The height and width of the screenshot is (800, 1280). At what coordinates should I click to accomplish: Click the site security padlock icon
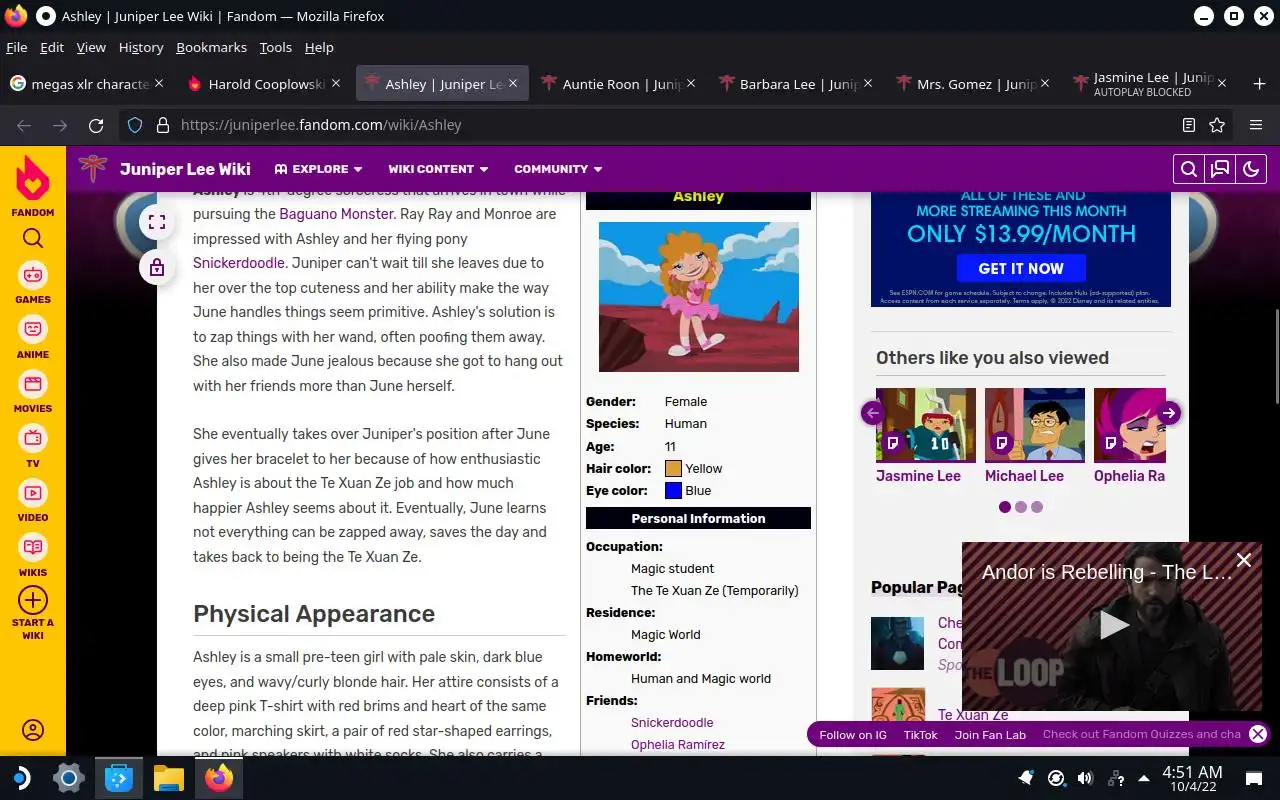[162, 125]
